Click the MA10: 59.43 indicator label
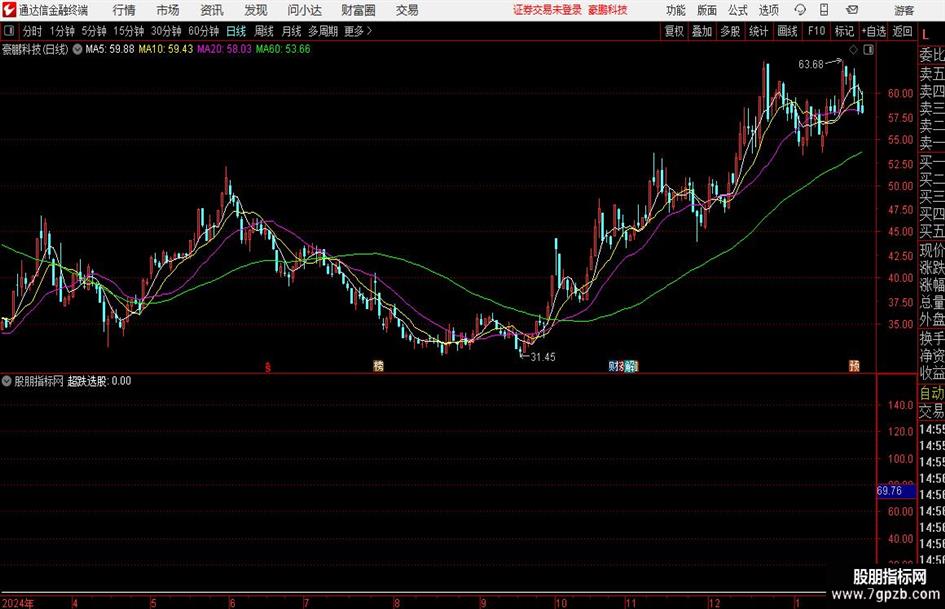The image size is (945, 609). tap(166, 49)
